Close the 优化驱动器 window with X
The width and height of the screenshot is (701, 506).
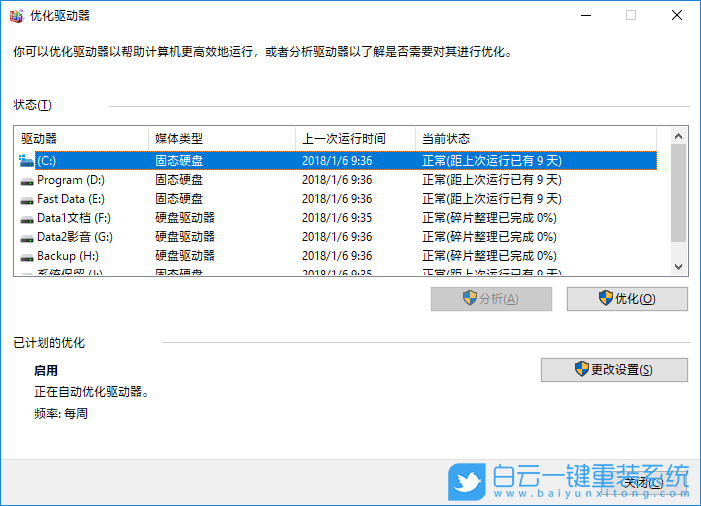tap(677, 16)
